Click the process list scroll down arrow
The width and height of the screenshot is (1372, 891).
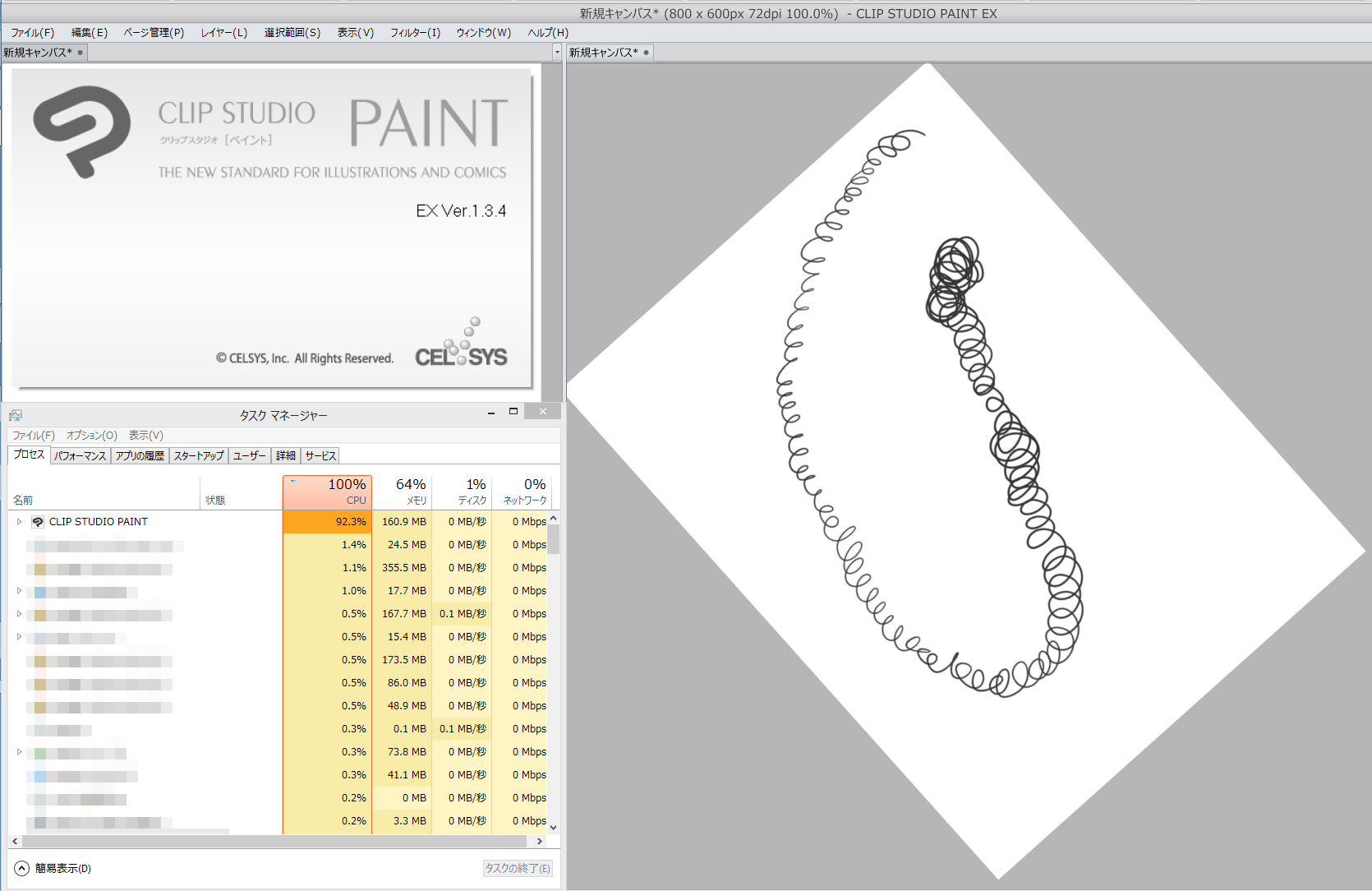pyautogui.click(x=554, y=827)
